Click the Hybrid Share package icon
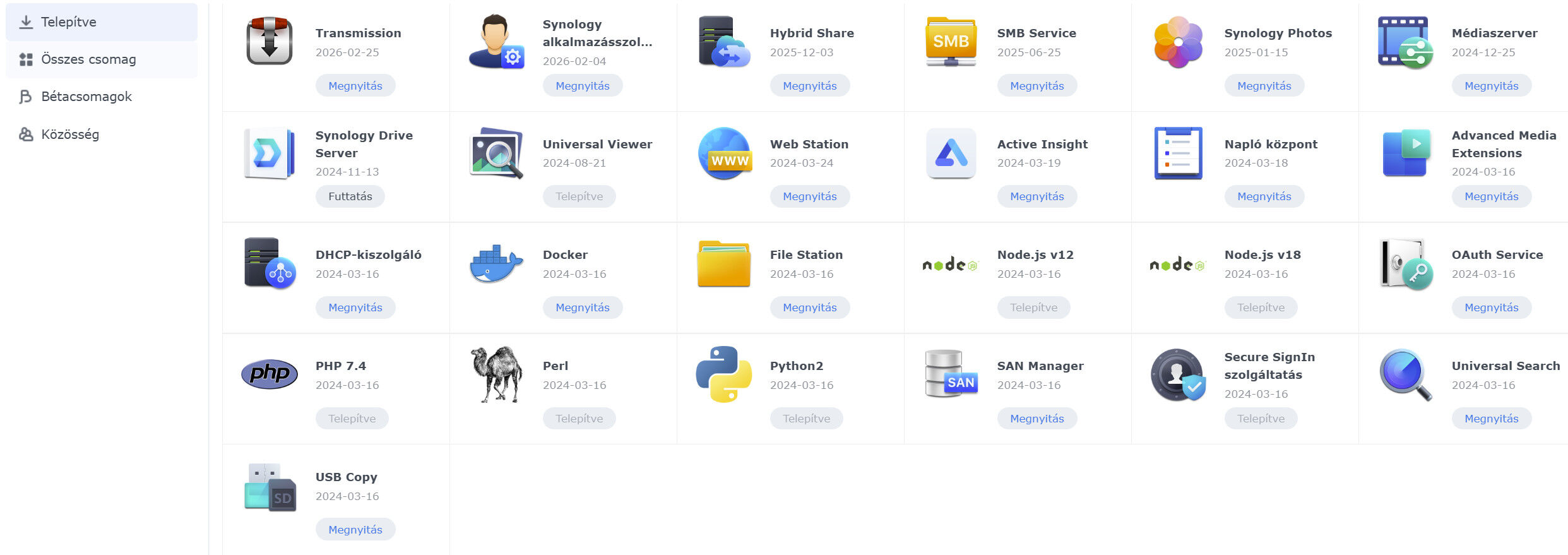This screenshot has height=555, width=1568. [724, 42]
